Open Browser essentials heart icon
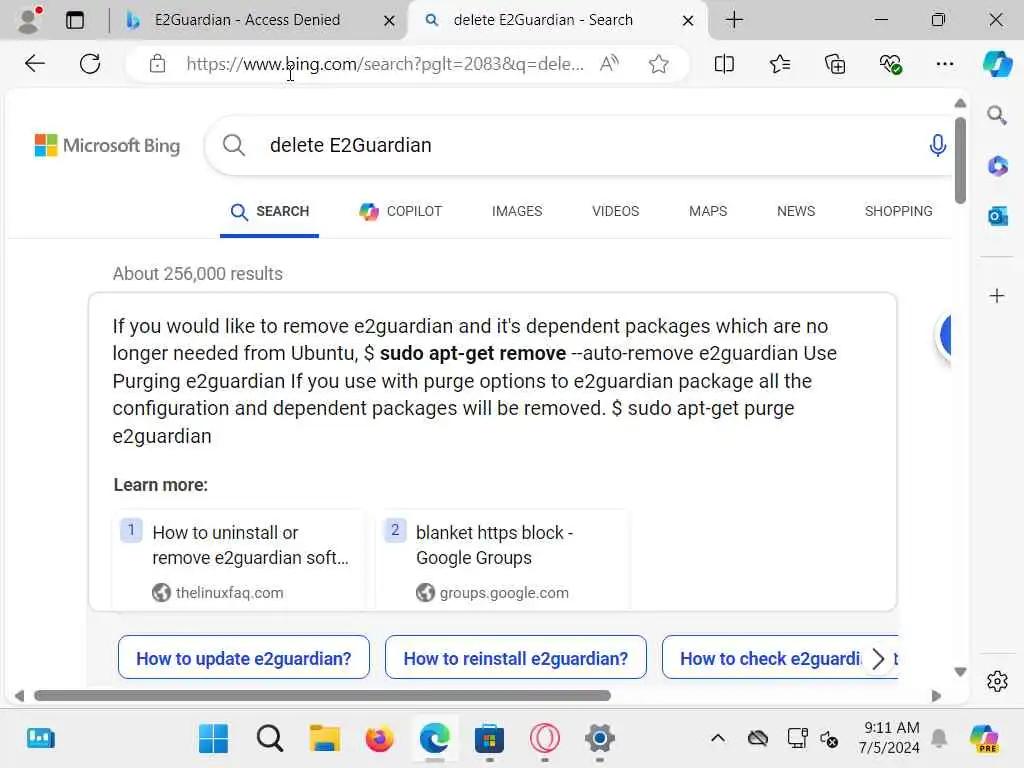This screenshot has width=1024, height=768. pyautogui.click(x=890, y=63)
